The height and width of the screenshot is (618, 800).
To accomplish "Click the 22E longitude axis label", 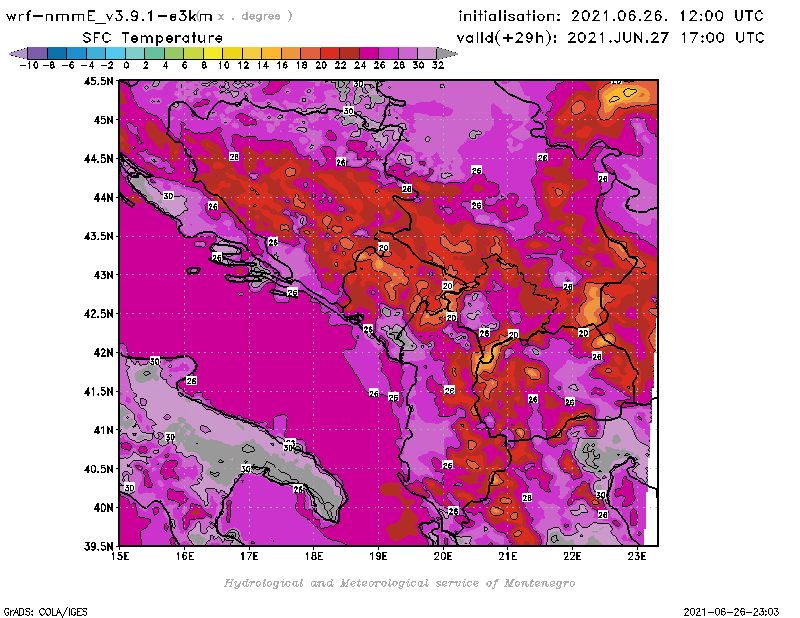I will point(572,556).
